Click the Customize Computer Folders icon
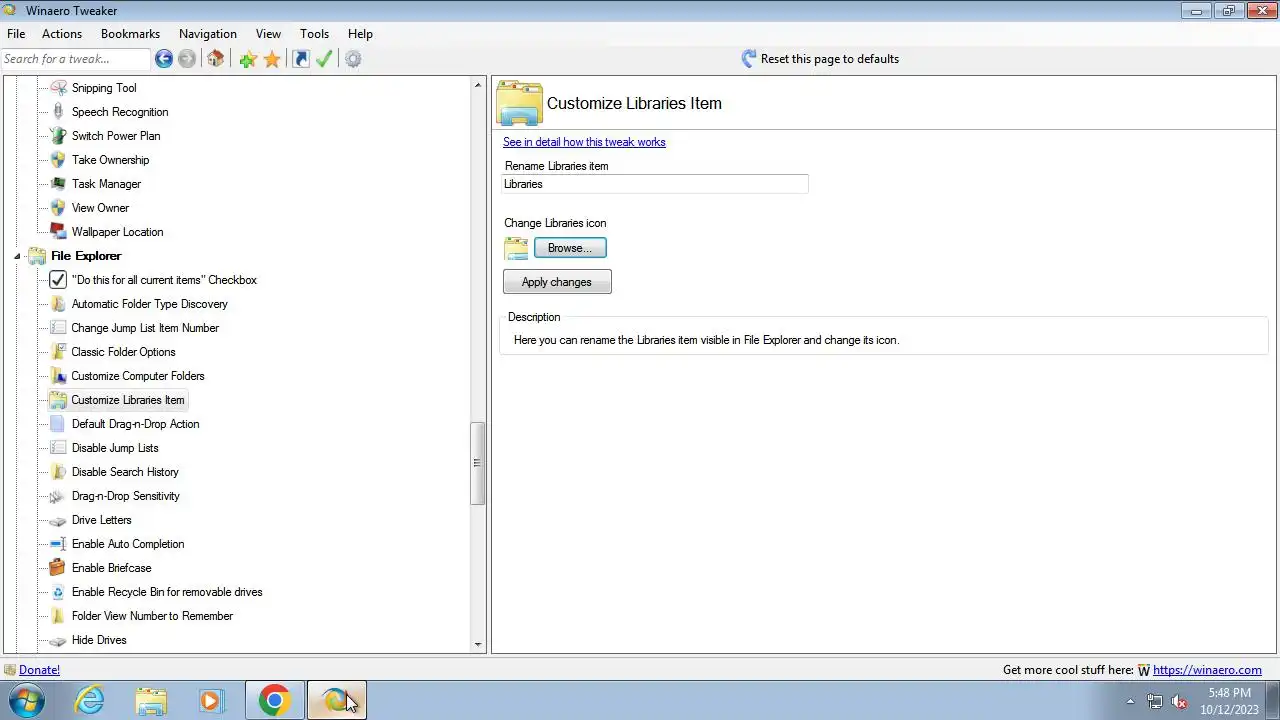Screen dimensions: 1280x720 pyautogui.click(x=58, y=376)
